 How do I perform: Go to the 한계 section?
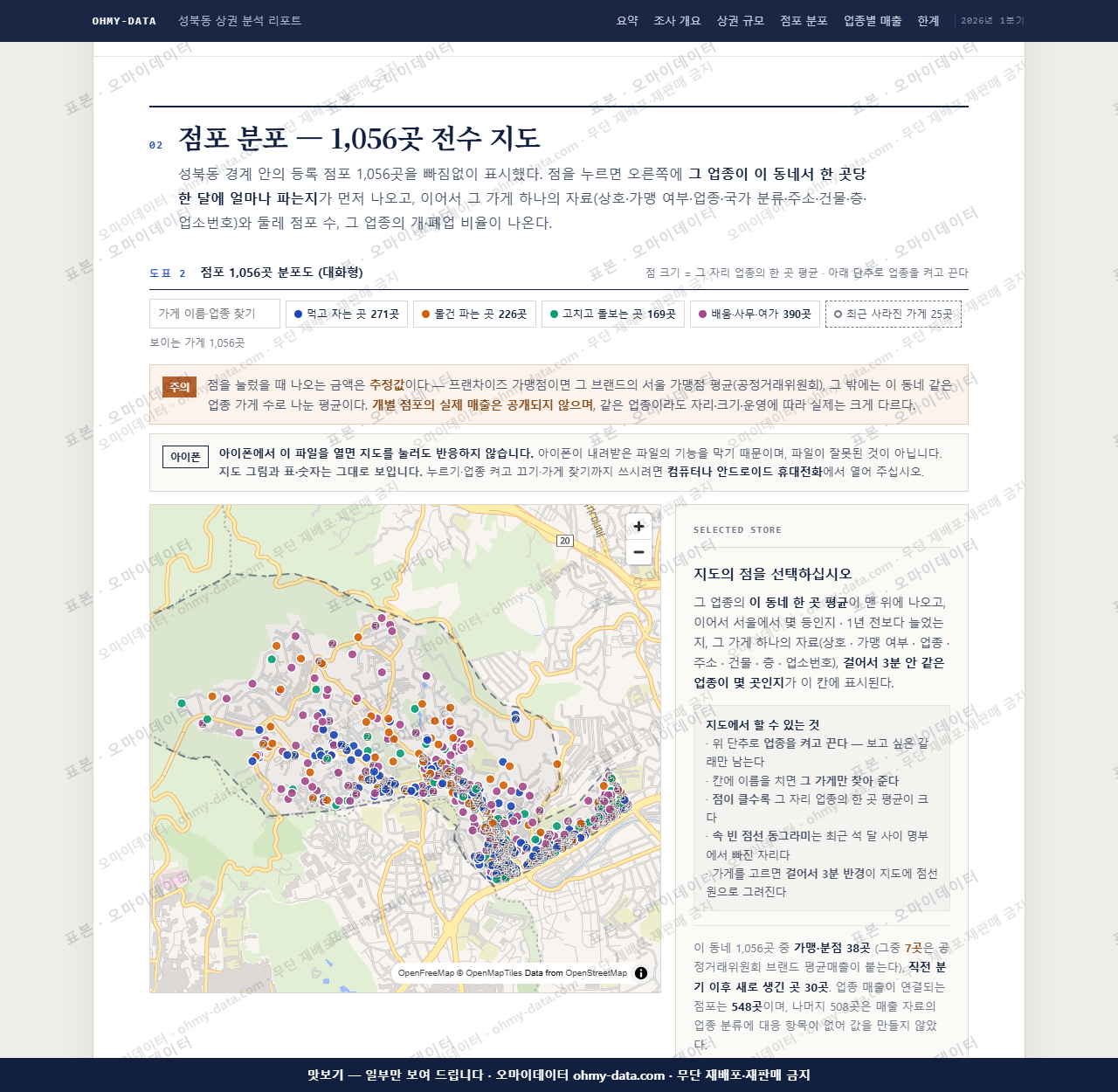pyautogui.click(x=928, y=21)
